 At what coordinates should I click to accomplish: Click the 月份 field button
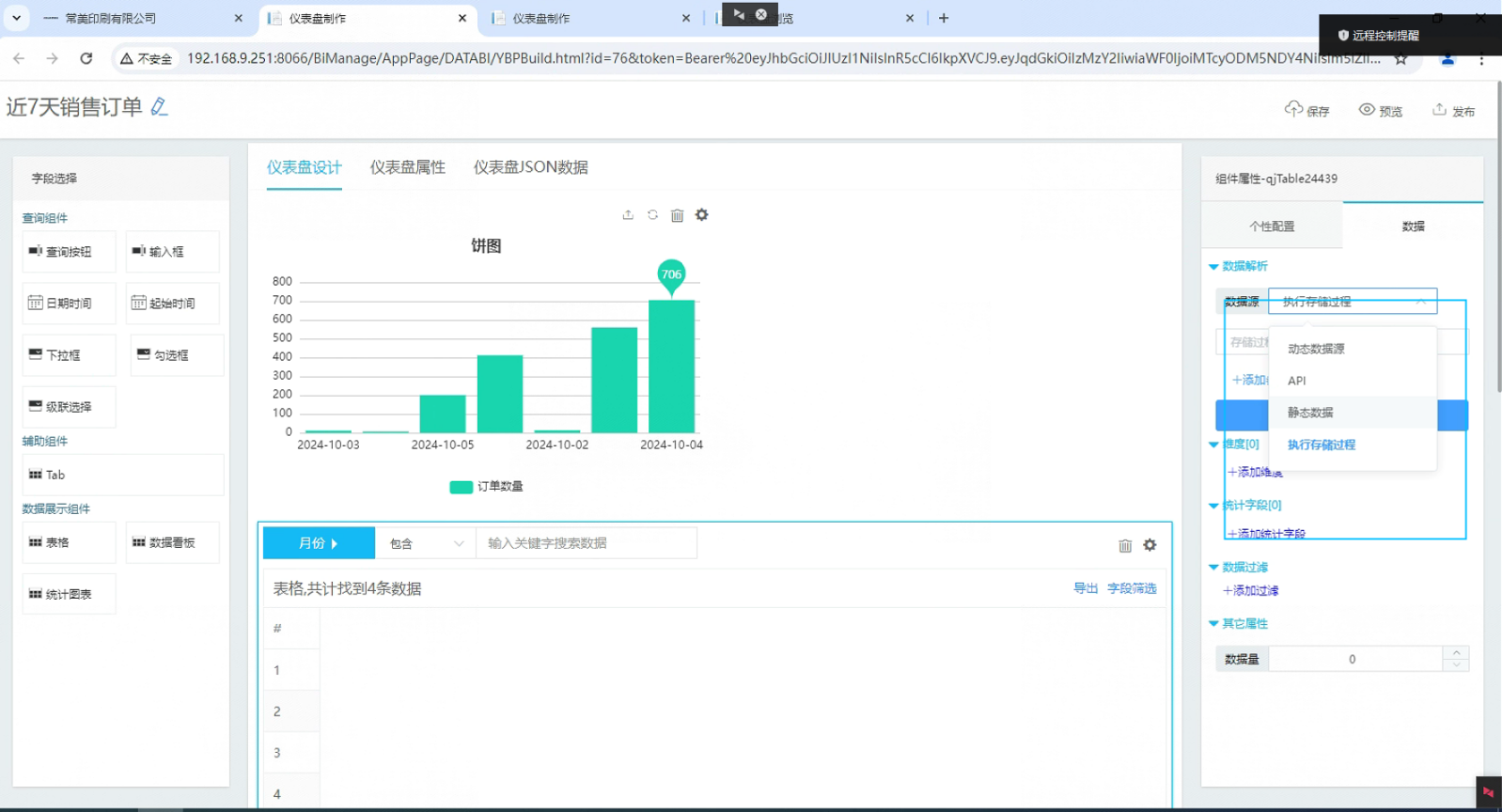[x=319, y=543]
